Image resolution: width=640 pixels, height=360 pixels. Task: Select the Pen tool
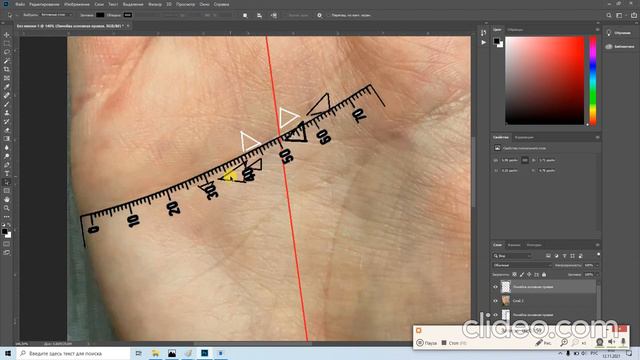[7, 165]
